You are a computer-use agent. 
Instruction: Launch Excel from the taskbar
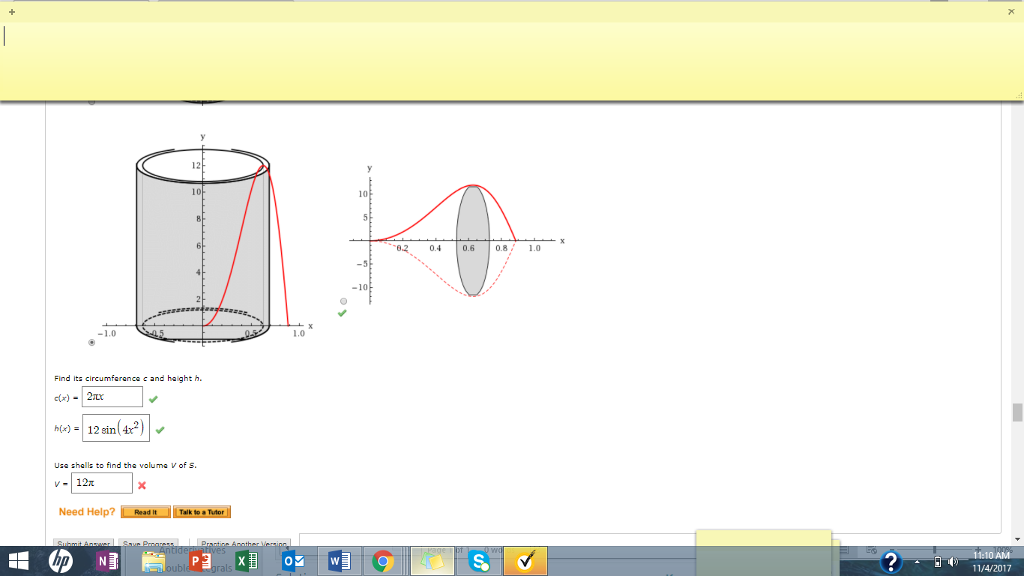pos(244,561)
